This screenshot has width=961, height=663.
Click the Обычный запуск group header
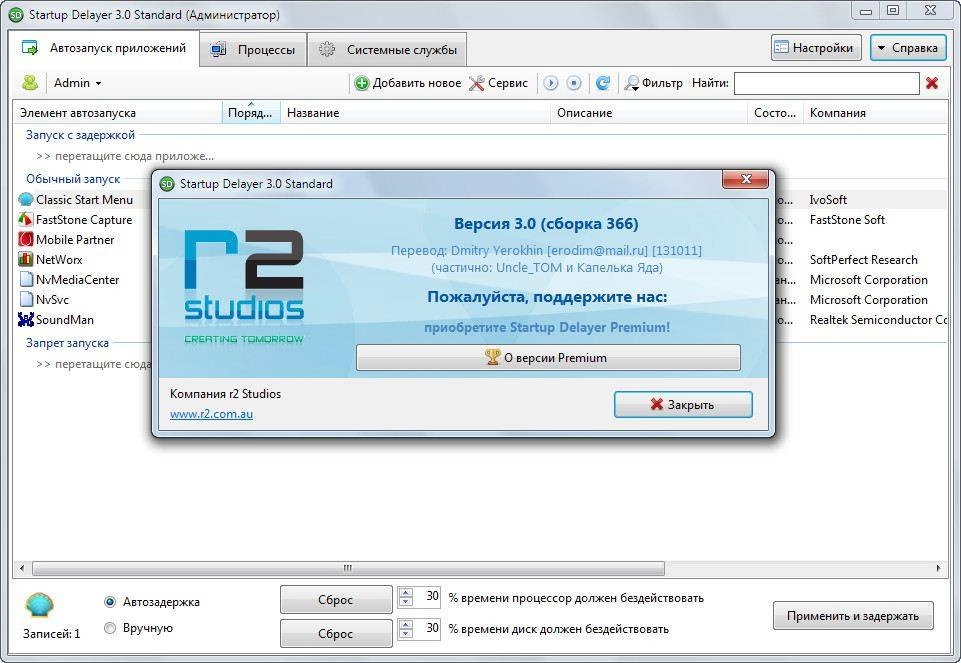(73, 179)
